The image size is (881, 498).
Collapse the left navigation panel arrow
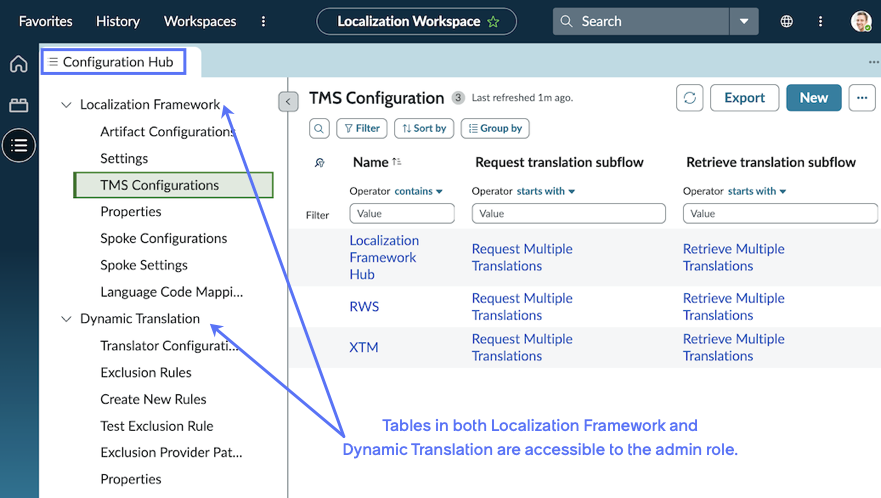pyautogui.click(x=288, y=102)
